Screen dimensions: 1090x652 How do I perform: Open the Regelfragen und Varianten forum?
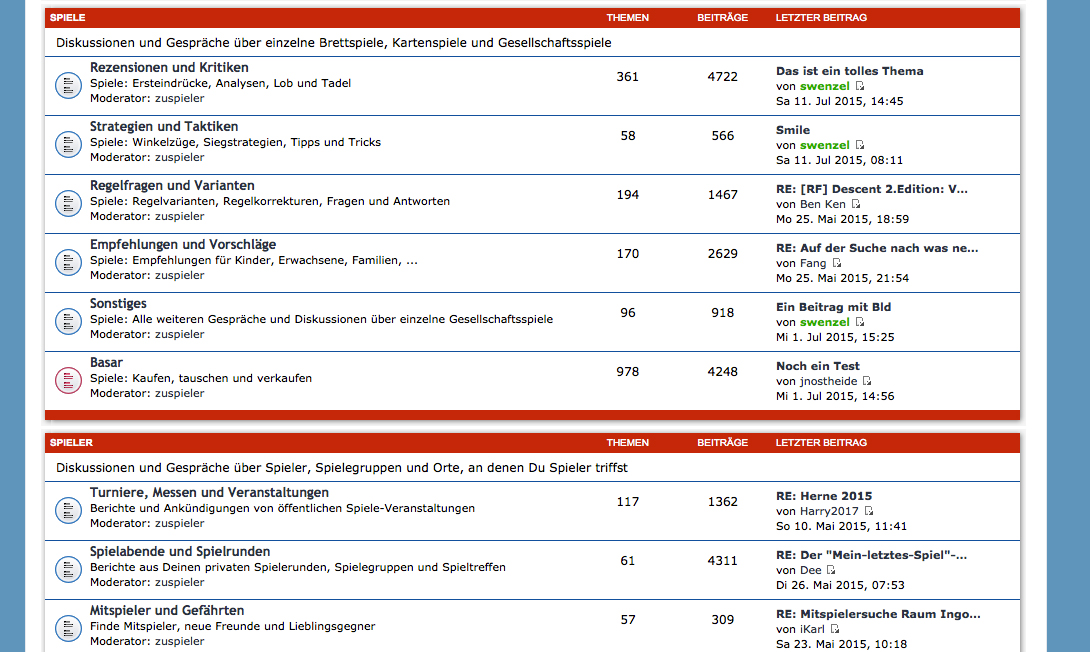pyautogui.click(x=172, y=185)
